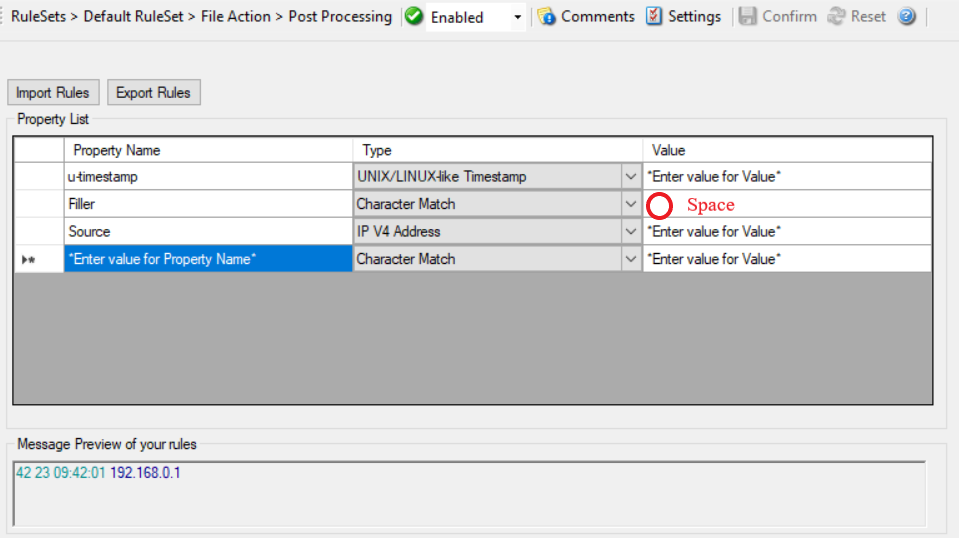The height and width of the screenshot is (538, 959).
Task: Select the Filler property name cell
Action: pos(207,204)
